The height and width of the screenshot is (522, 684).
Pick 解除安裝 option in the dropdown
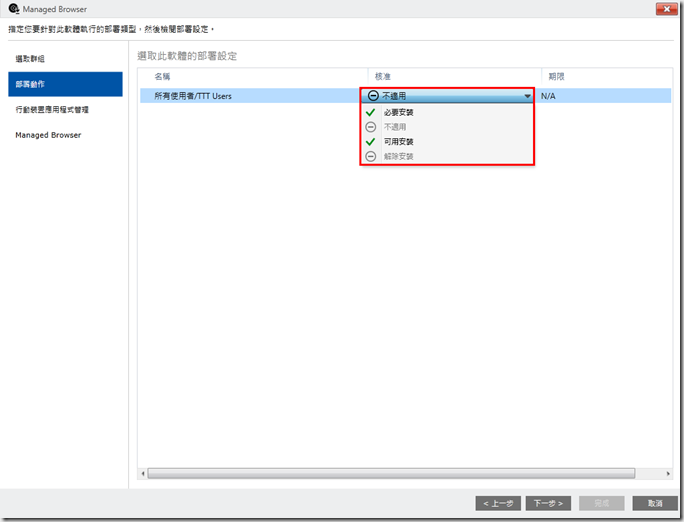point(399,157)
